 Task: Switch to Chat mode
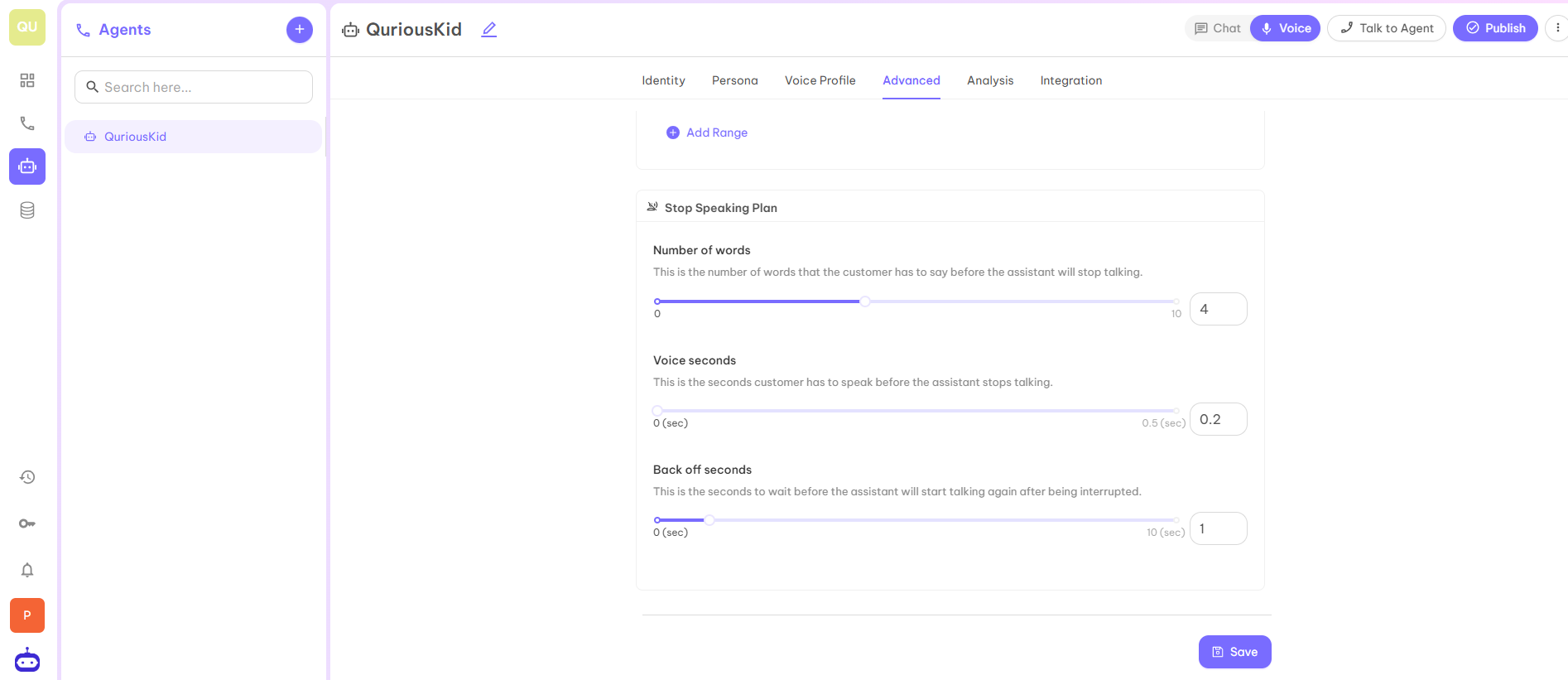(x=1218, y=28)
